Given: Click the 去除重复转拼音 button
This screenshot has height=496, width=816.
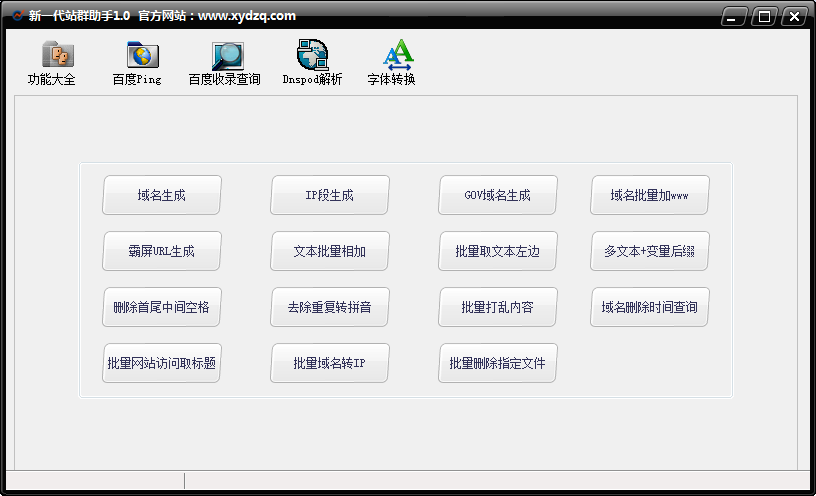Looking at the screenshot, I should 329,307.
